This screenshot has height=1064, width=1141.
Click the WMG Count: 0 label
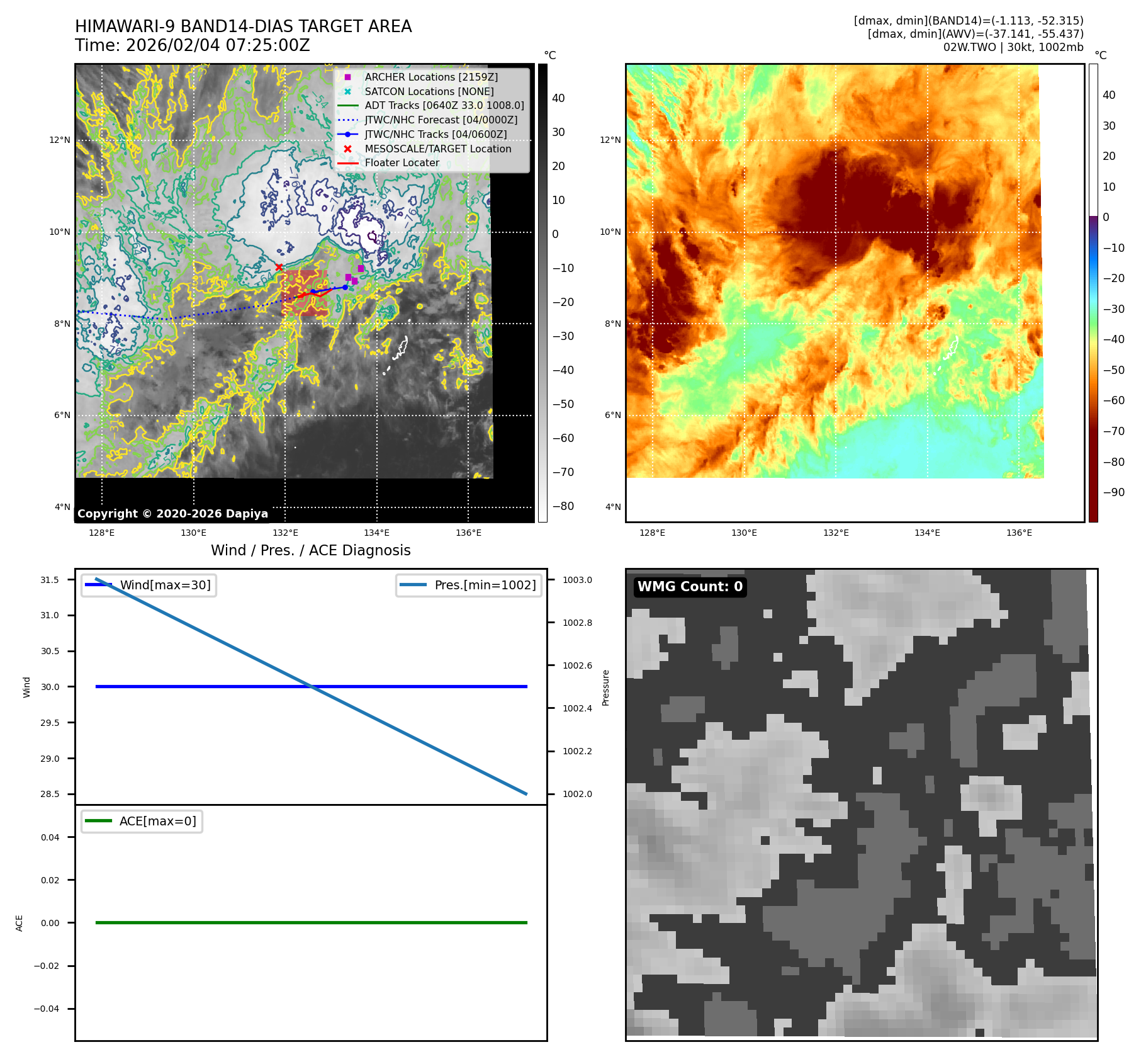pyautogui.click(x=690, y=587)
